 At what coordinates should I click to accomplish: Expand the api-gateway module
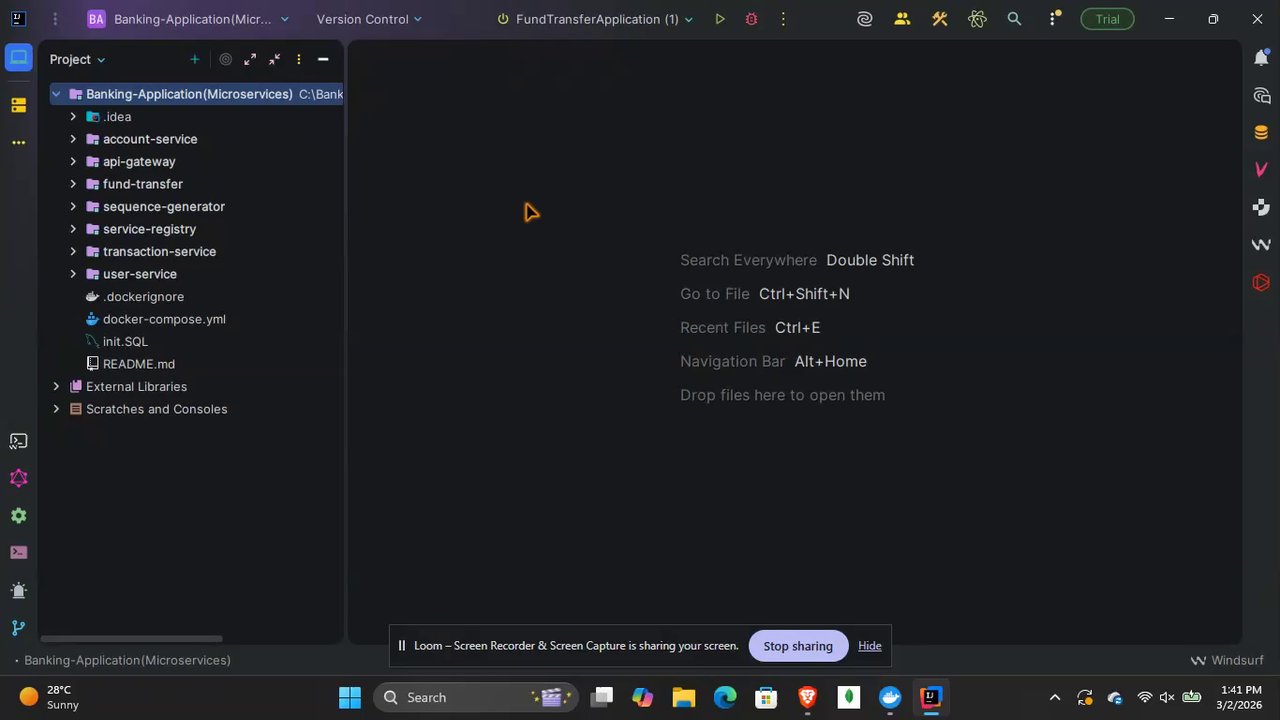[x=73, y=161]
